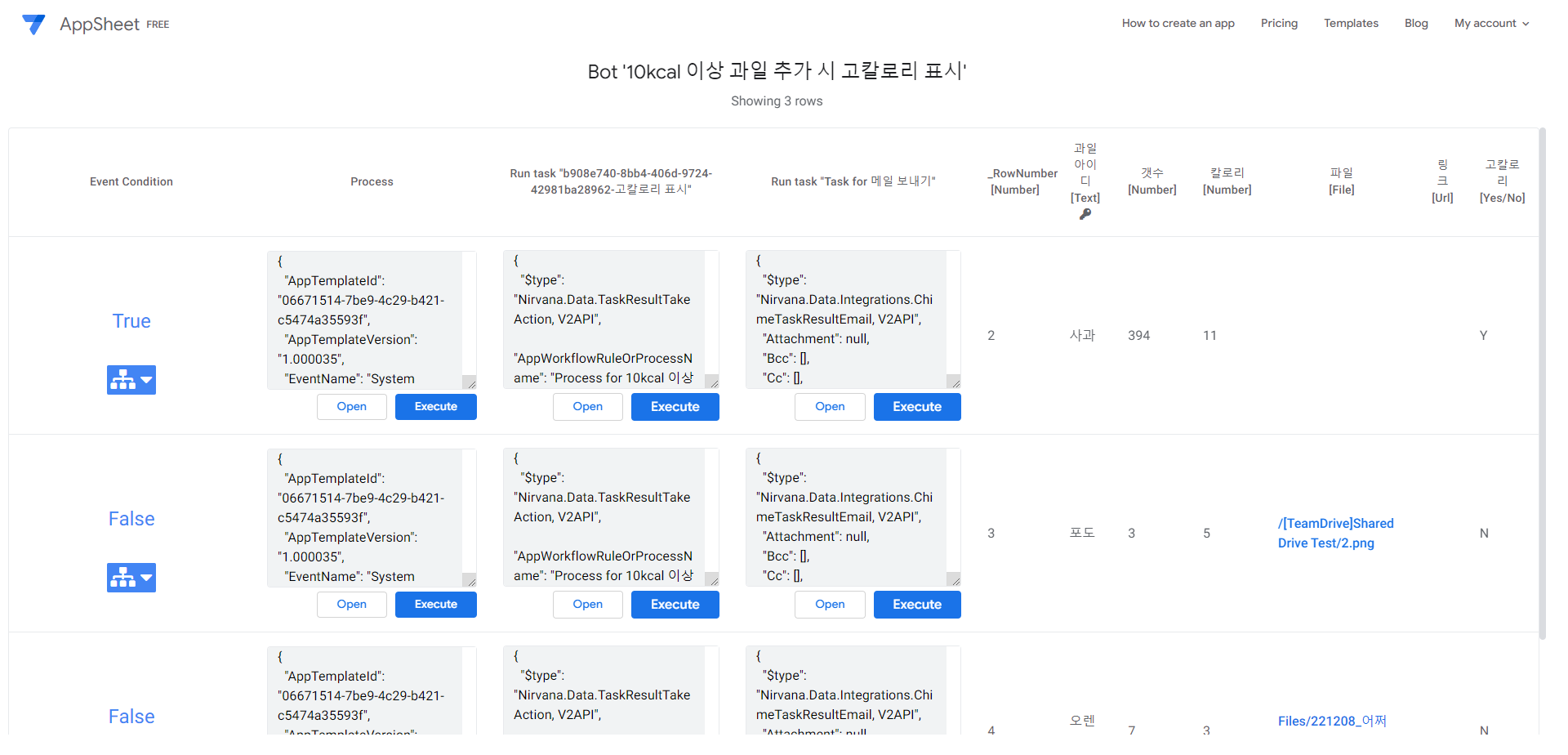
Task: Expand My account dropdown menu
Action: click(x=1491, y=23)
